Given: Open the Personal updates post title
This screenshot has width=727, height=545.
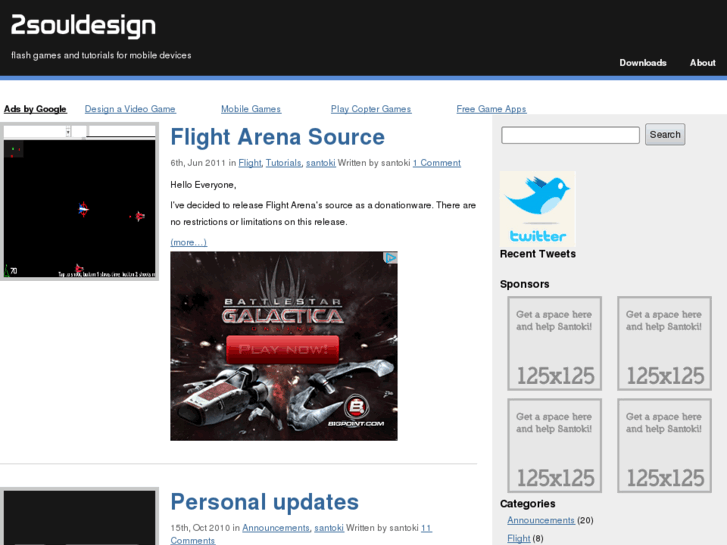Looking at the screenshot, I should pyautogui.click(x=264, y=502).
